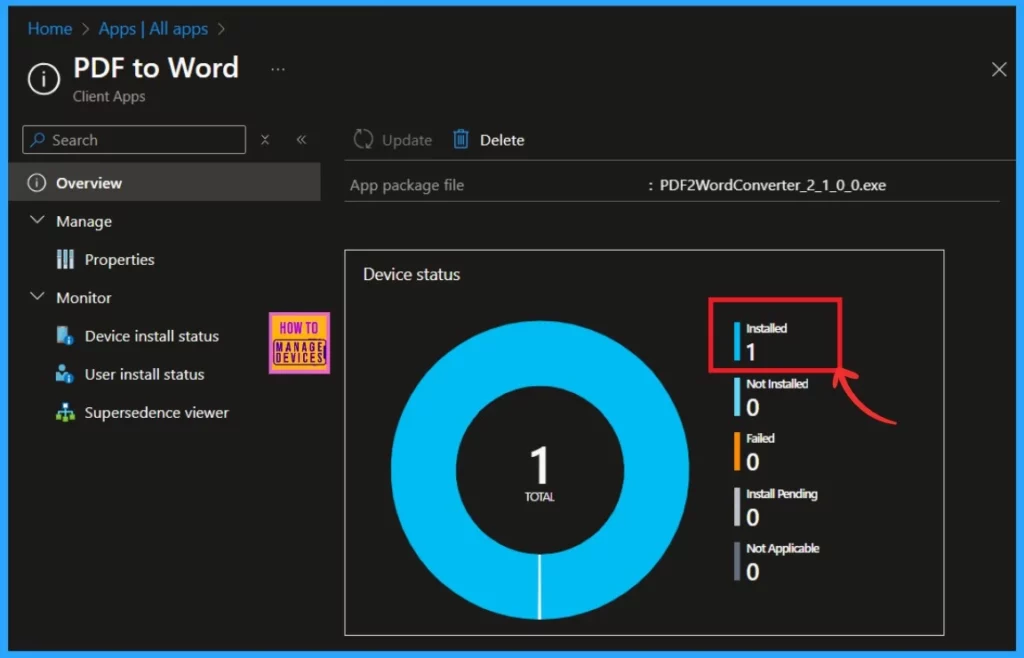Image resolution: width=1024 pixels, height=658 pixels.
Task: Click the Supersedence viewer hierarchy icon
Action: (65, 412)
